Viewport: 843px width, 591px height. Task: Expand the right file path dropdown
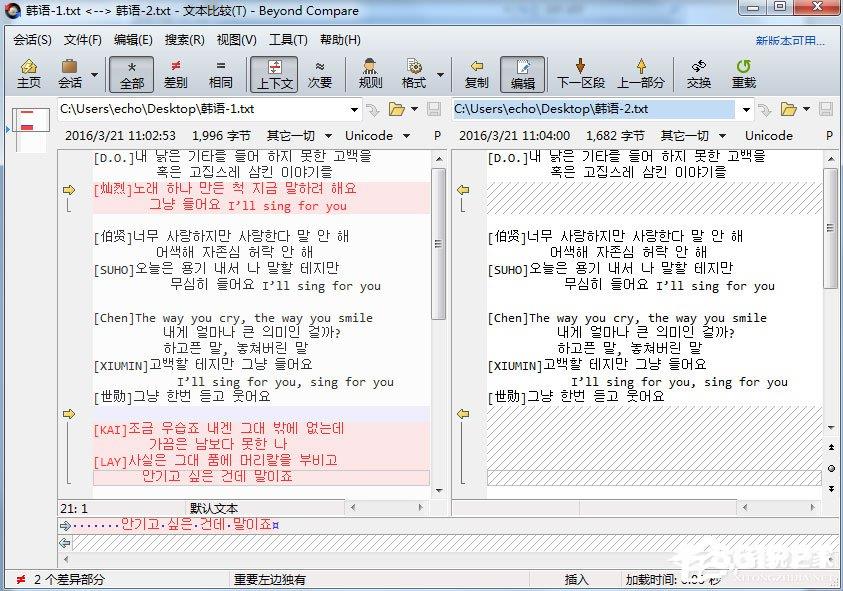click(746, 110)
